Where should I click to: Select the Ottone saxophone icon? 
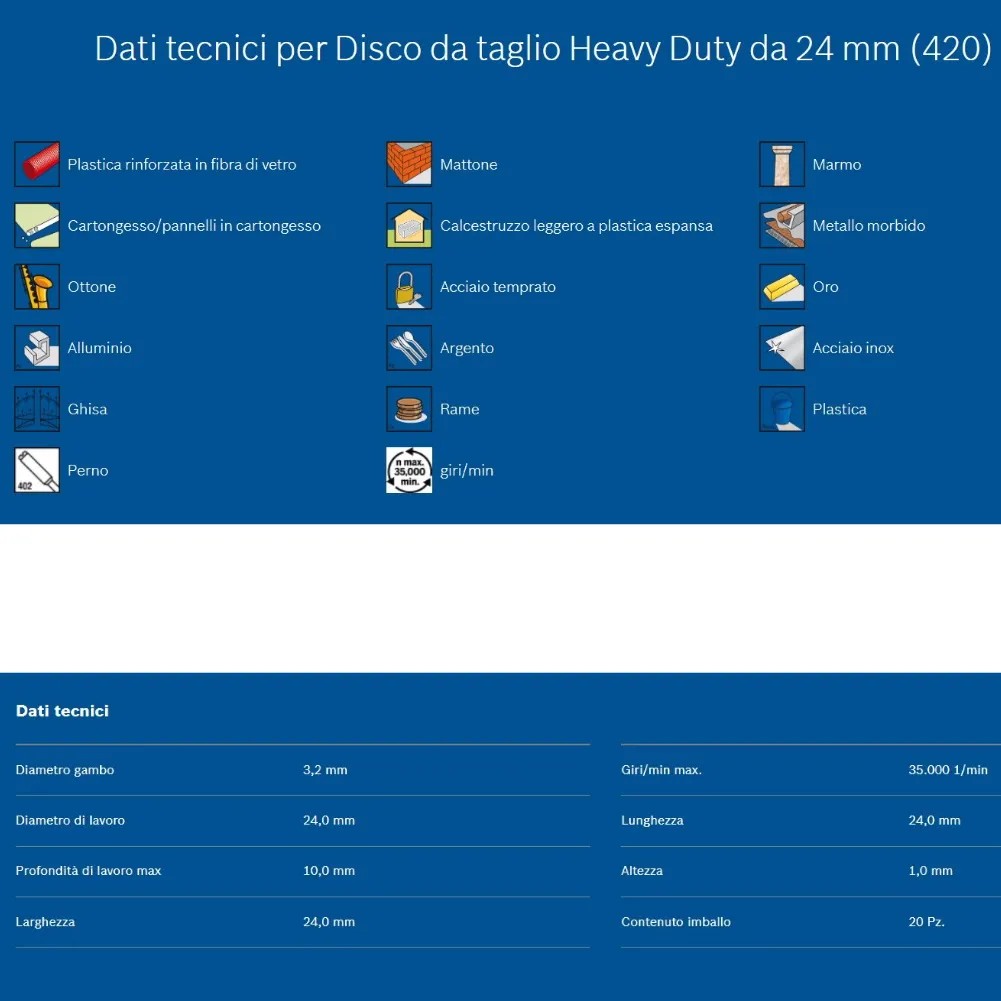(x=37, y=287)
